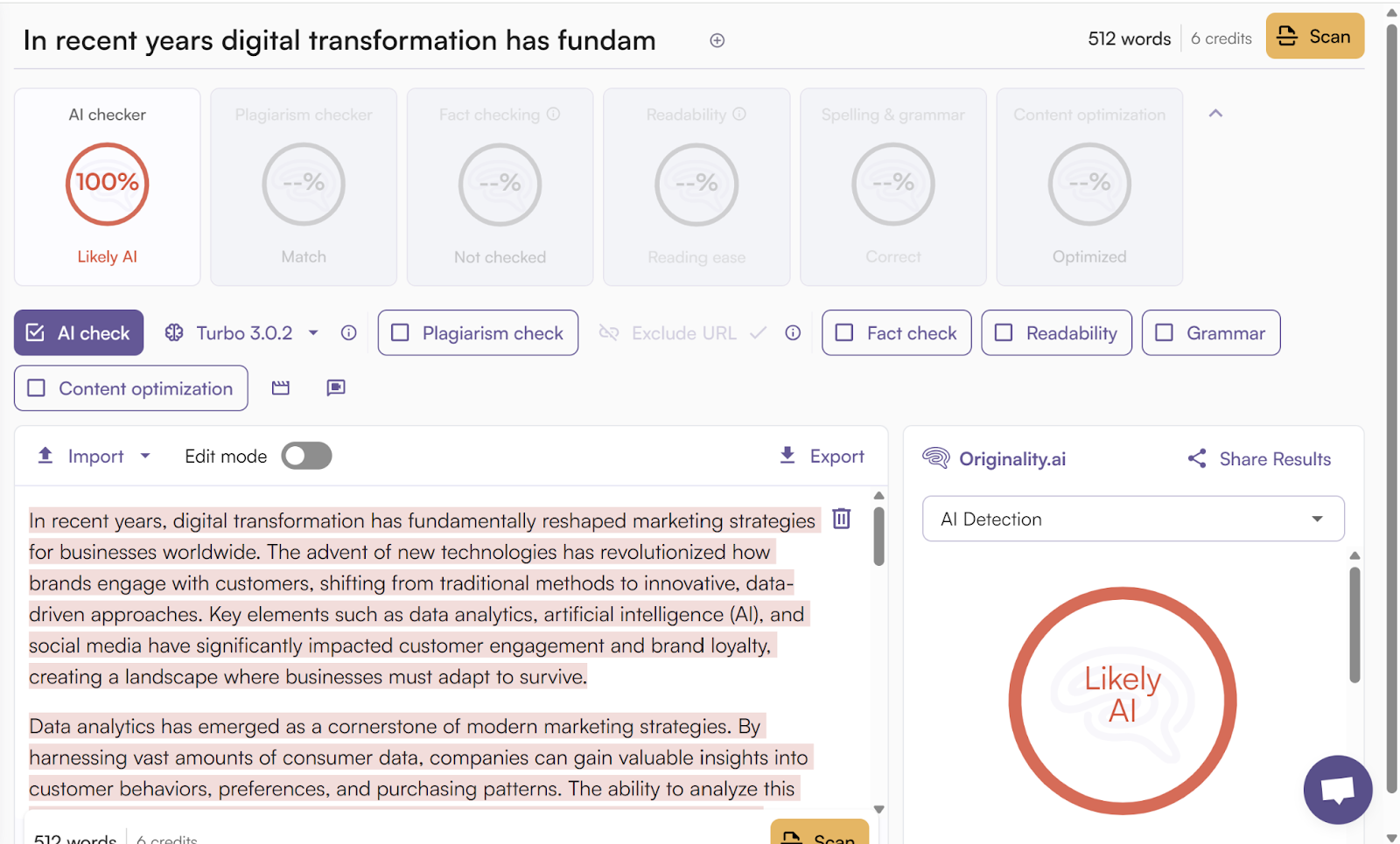Click the Exclude URL link icon
Viewport: 1400px width, 844px height.
(x=609, y=332)
